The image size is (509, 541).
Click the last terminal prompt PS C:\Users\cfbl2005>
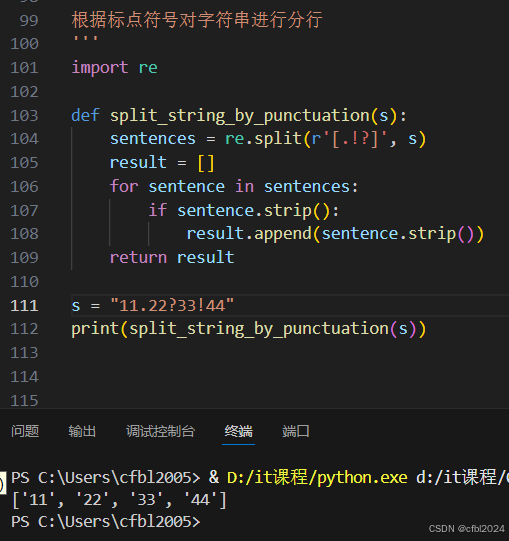click(106, 522)
